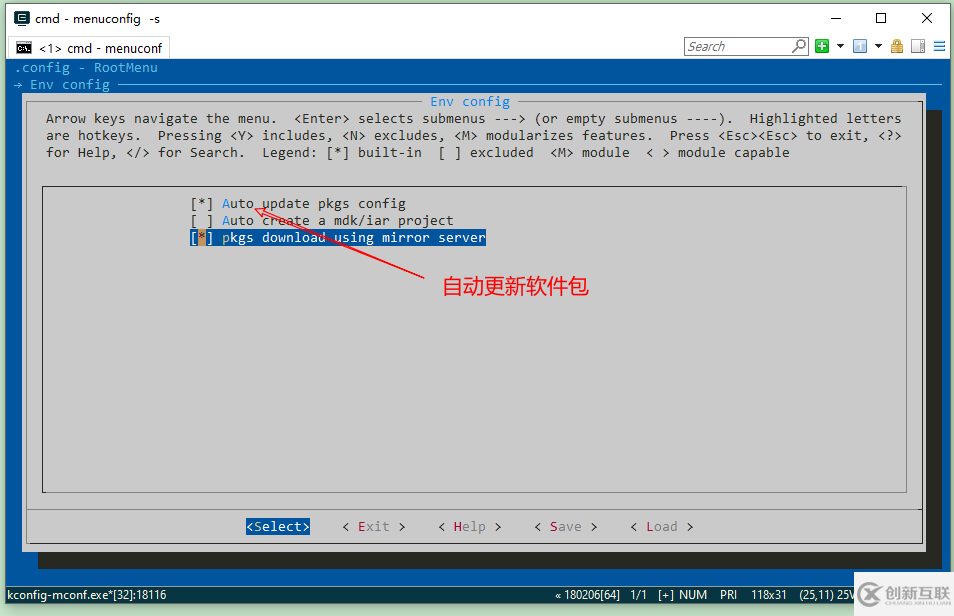954x616 pixels.
Task: Select the '<1> cmd - menuconf' tab
Action: pos(89,48)
